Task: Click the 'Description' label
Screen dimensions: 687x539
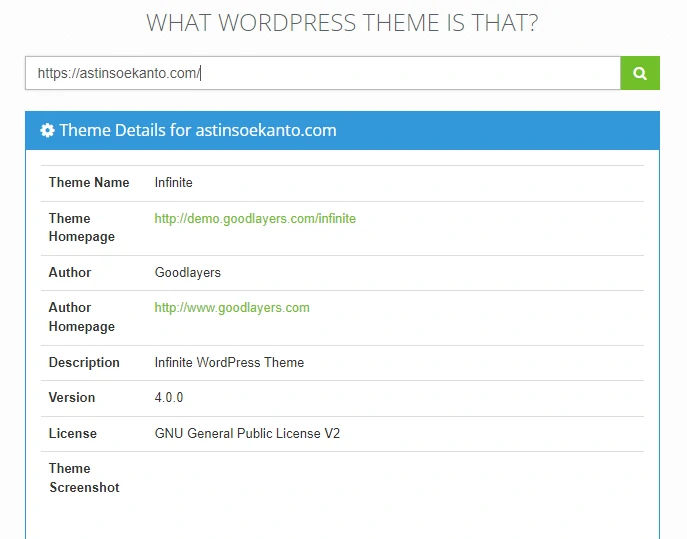Action: coord(84,362)
